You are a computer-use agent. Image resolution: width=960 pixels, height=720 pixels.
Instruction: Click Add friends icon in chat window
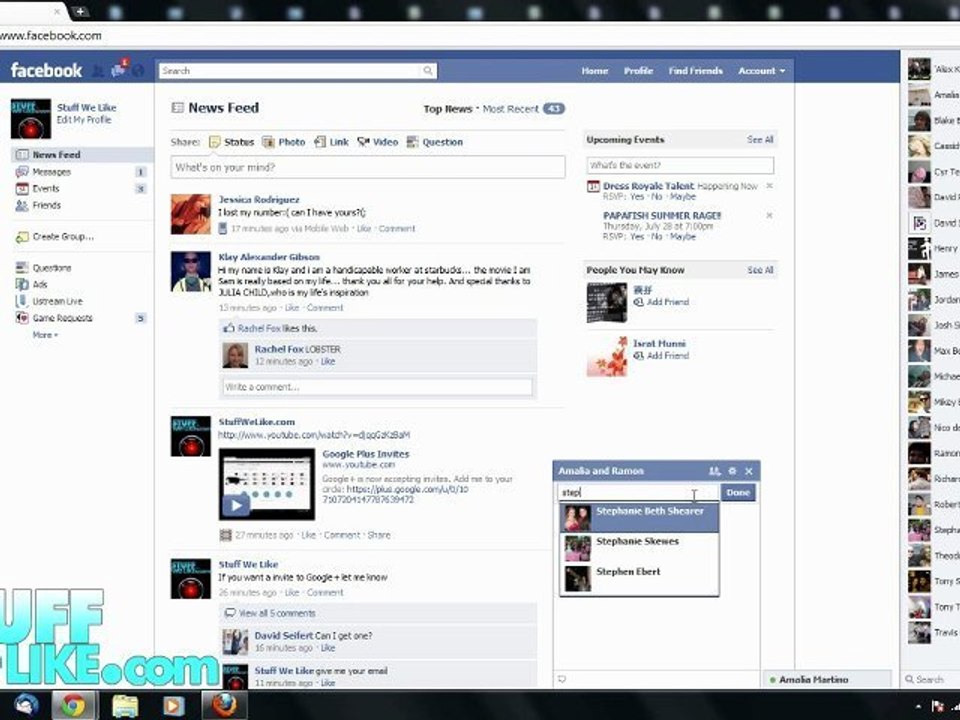point(714,471)
